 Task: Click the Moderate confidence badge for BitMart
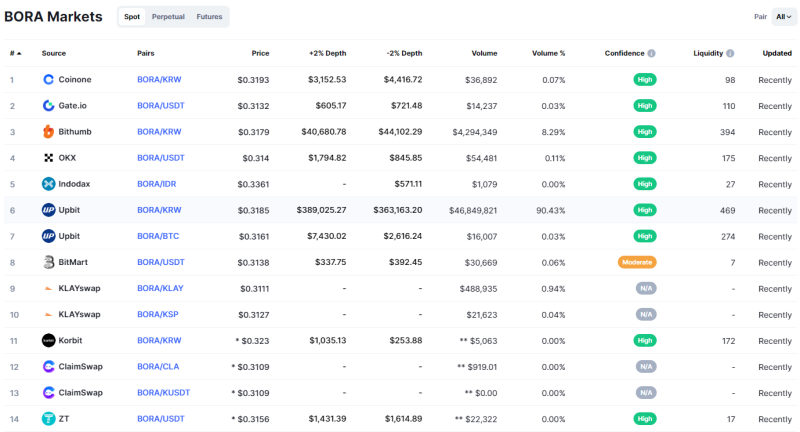pyautogui.click(x=637, y=262)
